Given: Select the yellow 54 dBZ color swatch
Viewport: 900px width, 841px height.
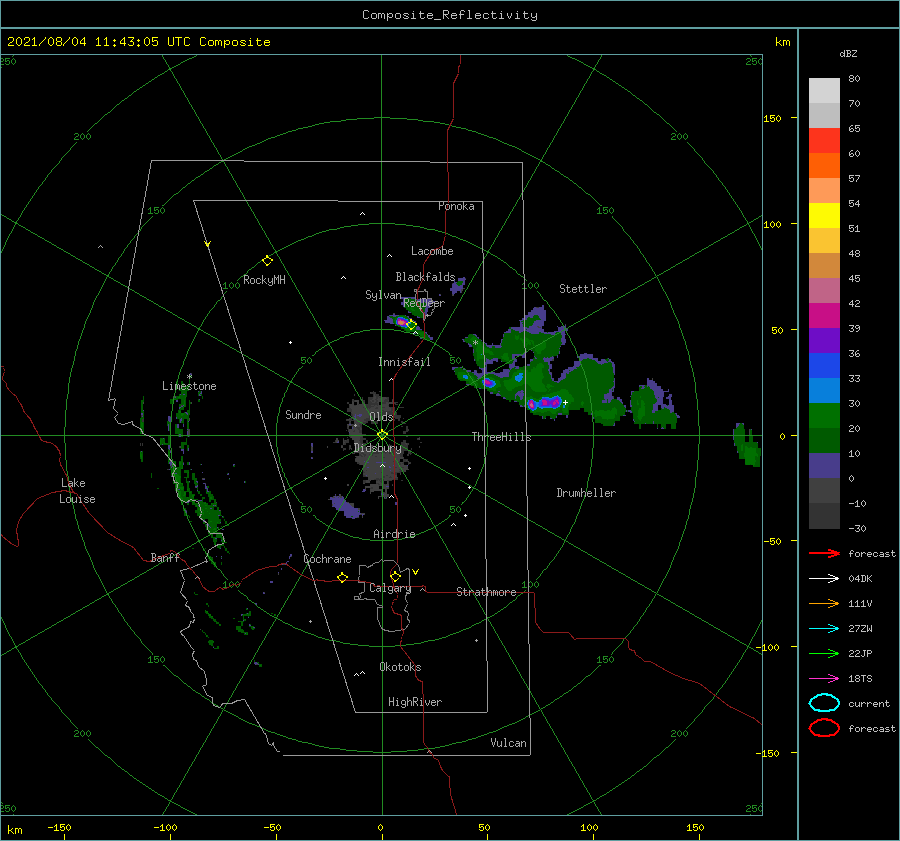Looking at the screenshot, I should 824,215.
